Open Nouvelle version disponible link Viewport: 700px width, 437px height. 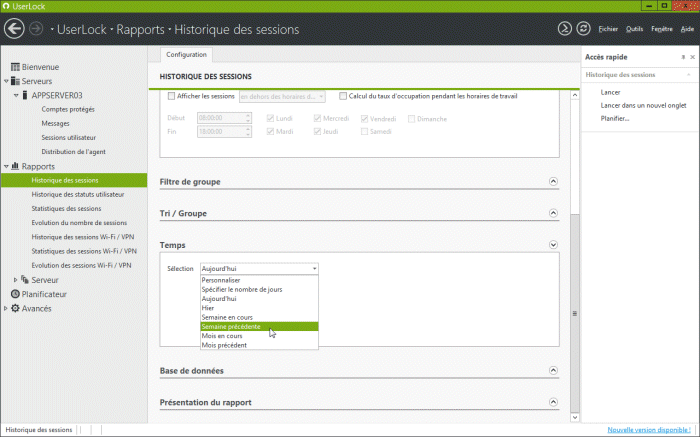(649, 430)
